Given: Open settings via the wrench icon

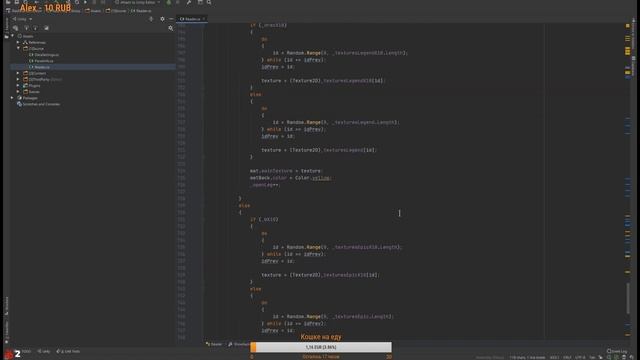Looking at the screenshot, I should (189, 2).
